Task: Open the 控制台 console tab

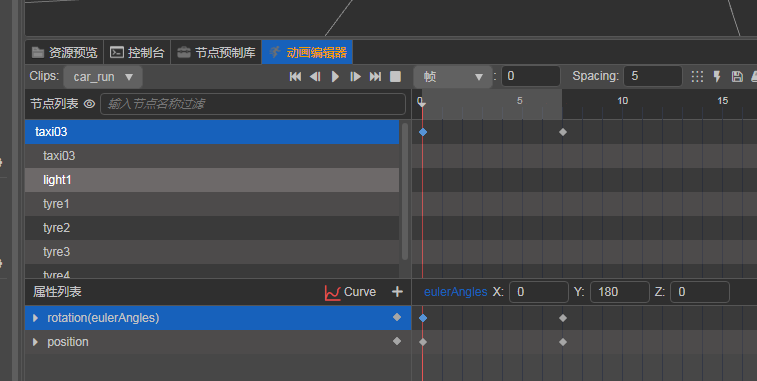Action: click(x=137, y=52)
